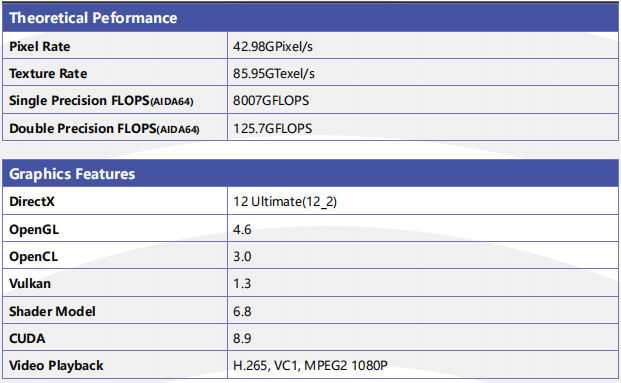Click Single Precision FLOPS label
621x383 pixels.
coord(101,101)
